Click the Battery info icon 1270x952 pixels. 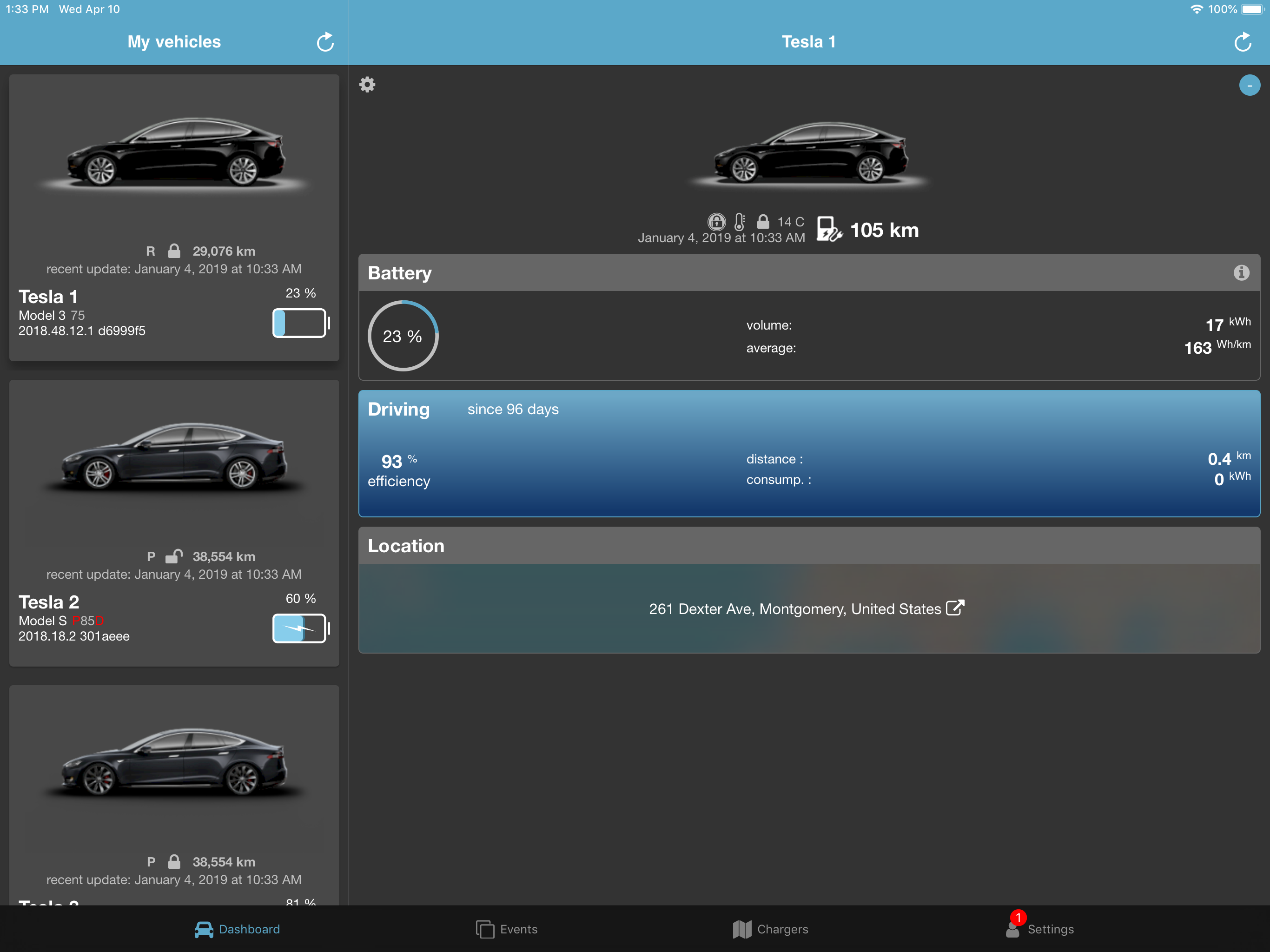click(1241, 273)
